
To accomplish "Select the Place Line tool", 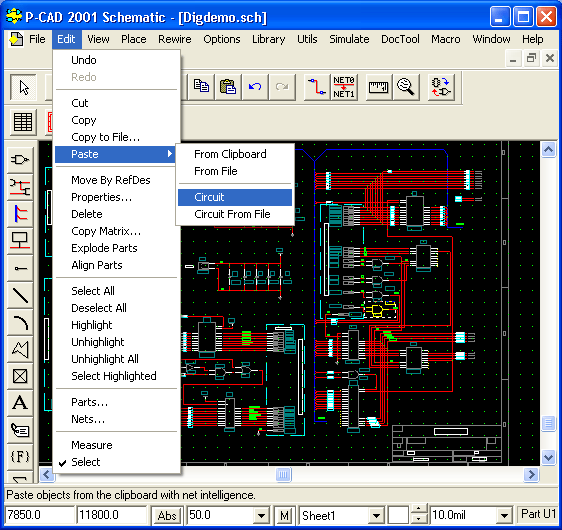I will click(20, 295).
